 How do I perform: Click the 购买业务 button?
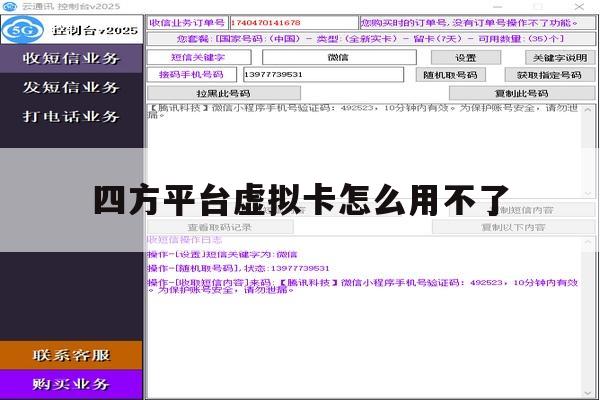tap(71, 384)
